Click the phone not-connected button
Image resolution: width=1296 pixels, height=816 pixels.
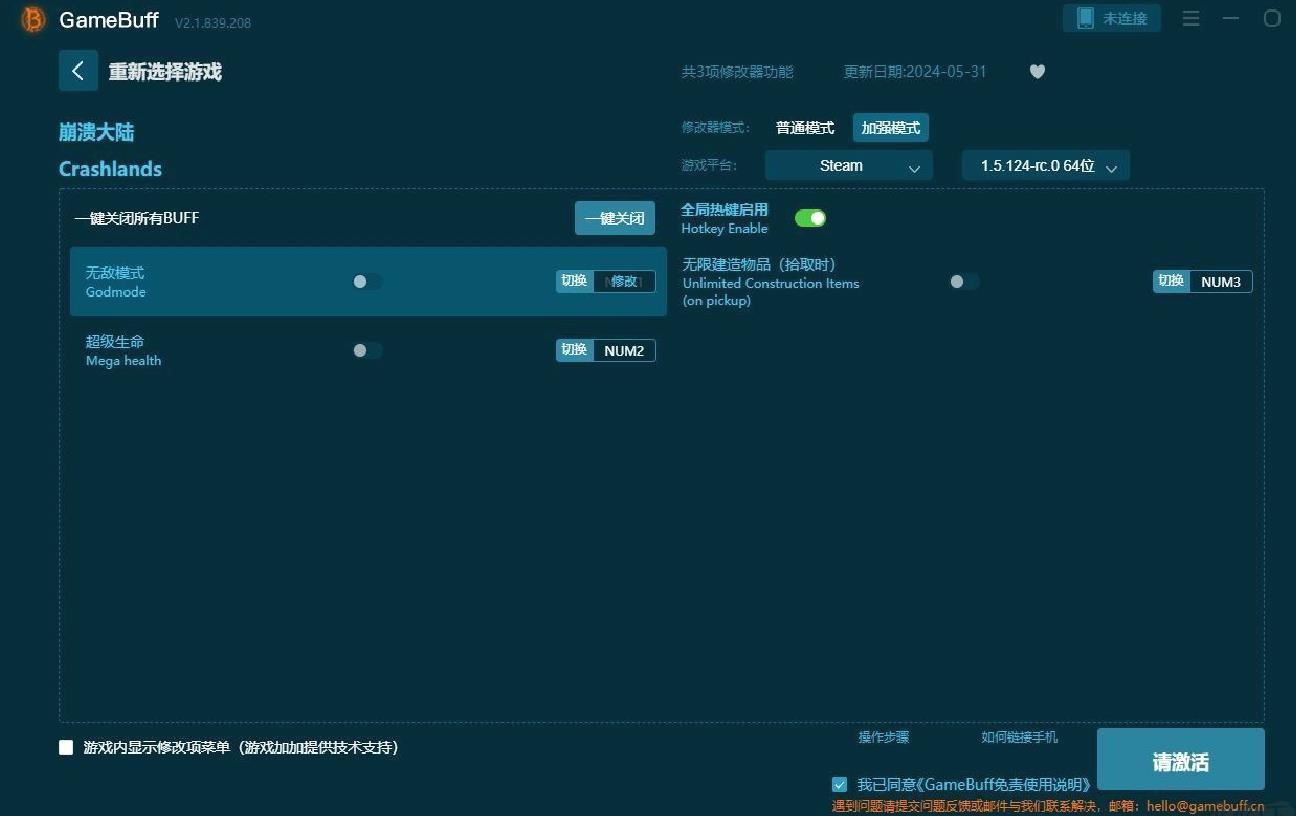1112,18
